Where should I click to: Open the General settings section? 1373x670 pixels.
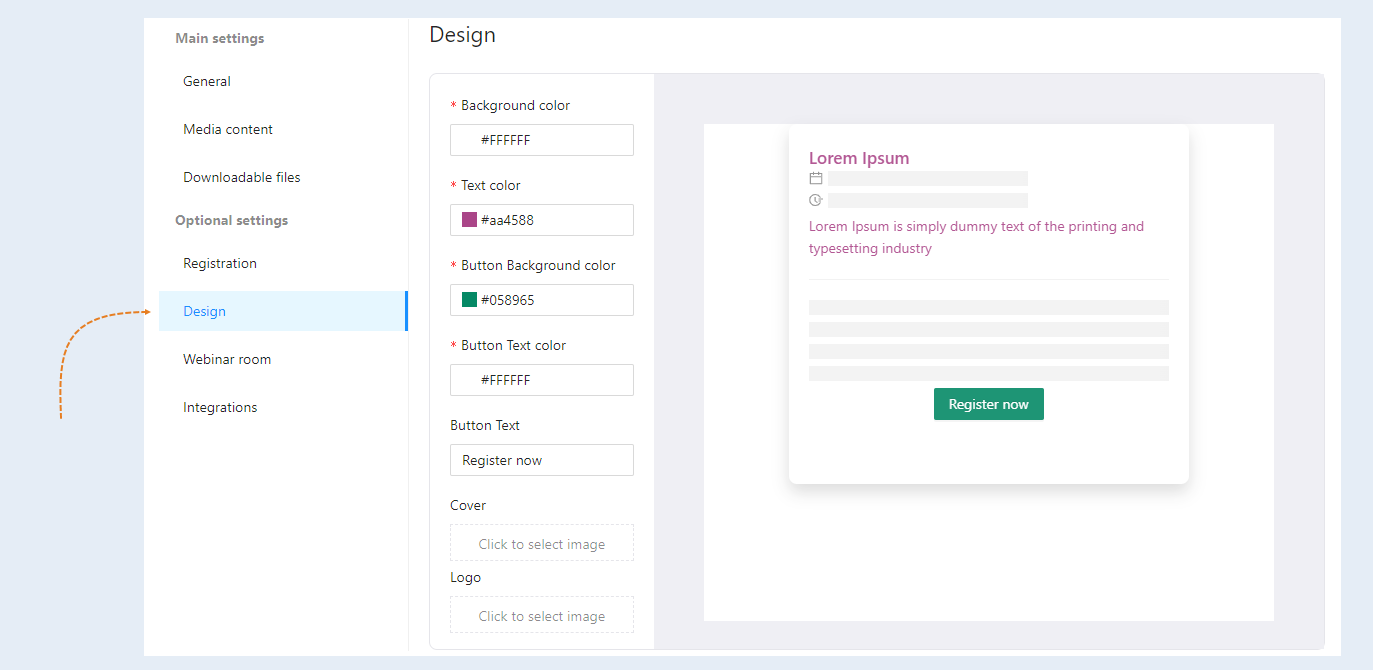[283, 82]
